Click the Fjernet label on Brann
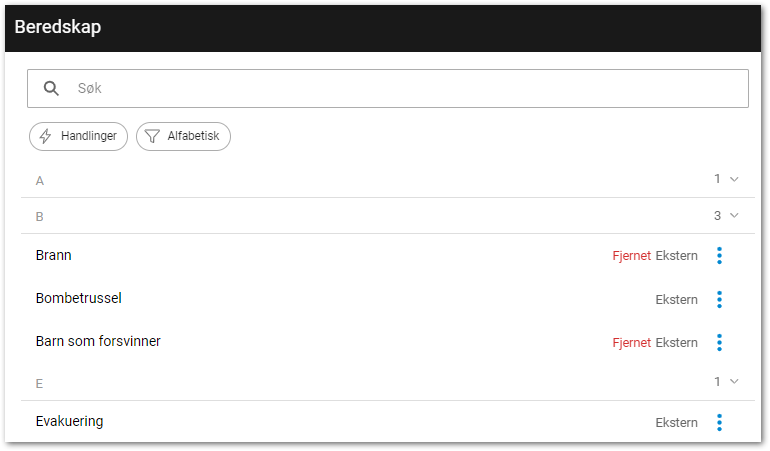This screenshot has height=451, width=770. click(x=631, y=256)
